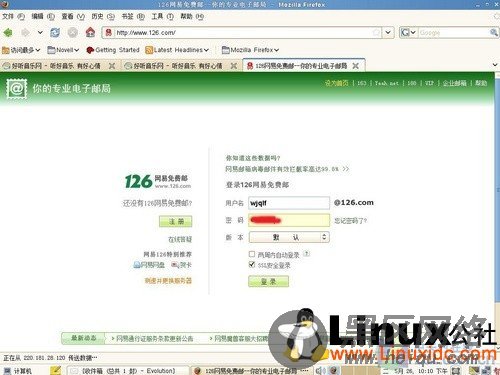Click the 注册 register button
This screenshot has width=500, height=375.
point(176,221)
